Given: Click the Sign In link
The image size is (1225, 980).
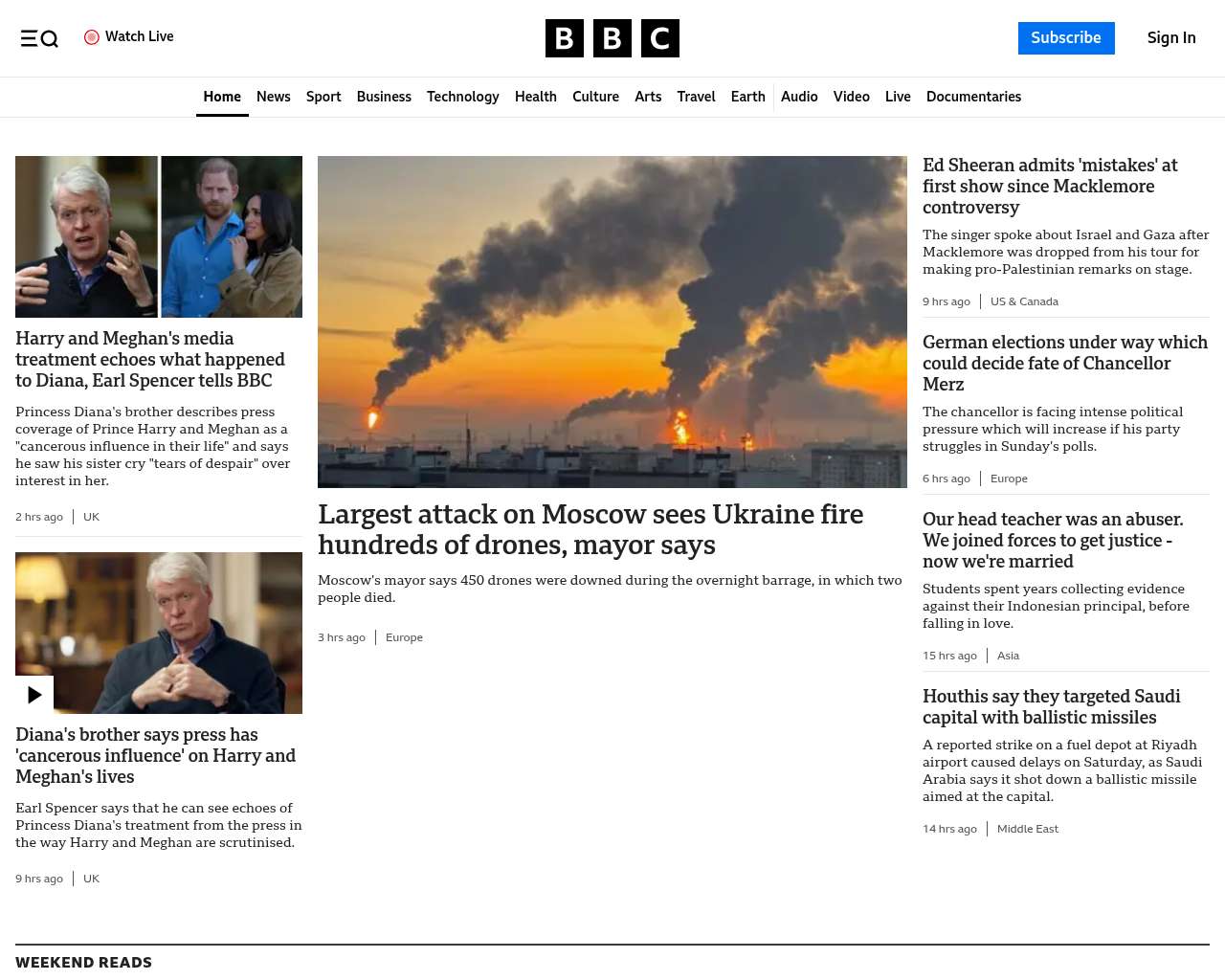Looking at the screenshot, I should point(1171,38).
